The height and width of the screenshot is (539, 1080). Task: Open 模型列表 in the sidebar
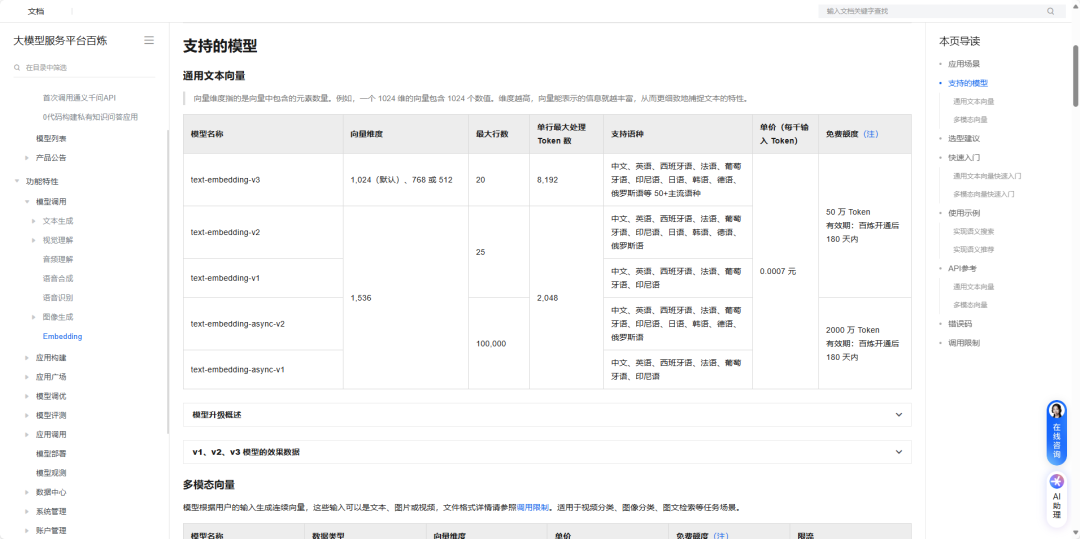click(51, 138)
